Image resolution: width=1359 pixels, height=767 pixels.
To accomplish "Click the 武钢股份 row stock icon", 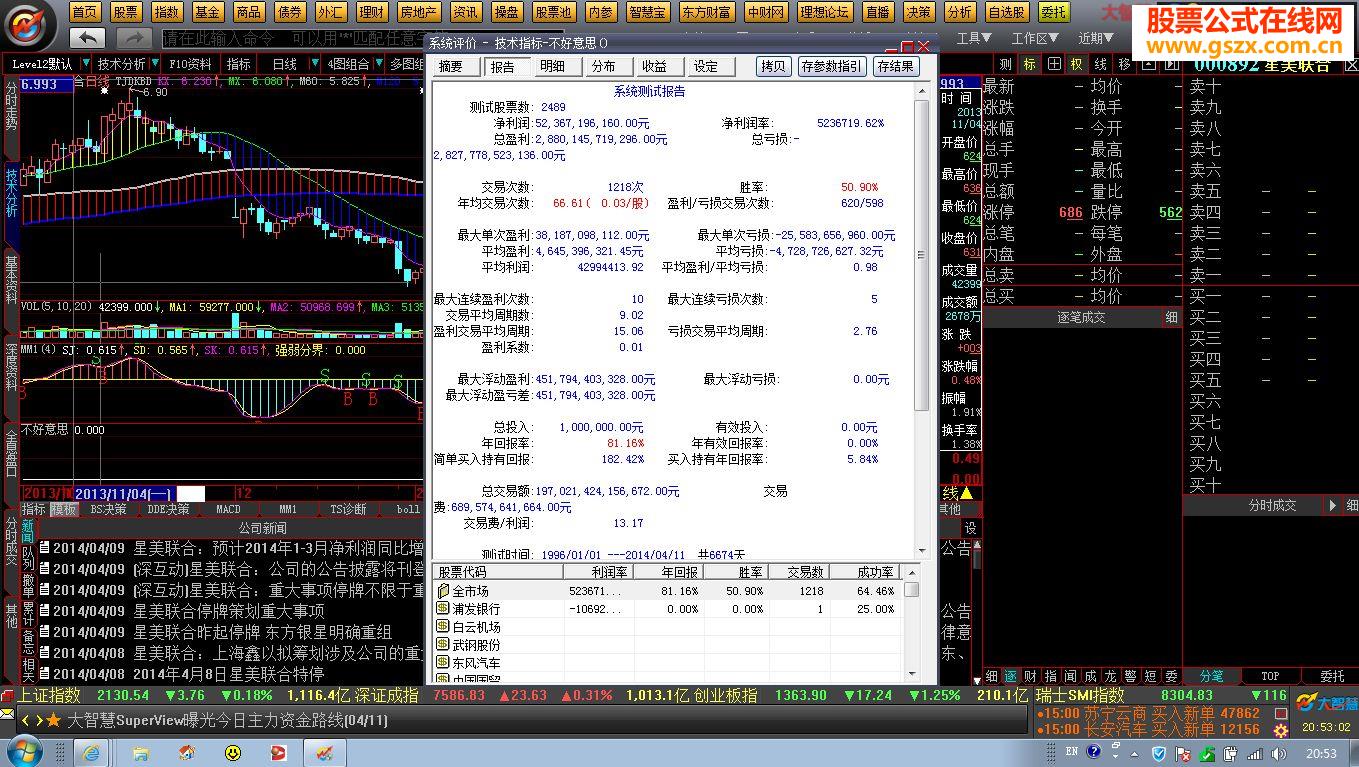I will tap(442, 645).
